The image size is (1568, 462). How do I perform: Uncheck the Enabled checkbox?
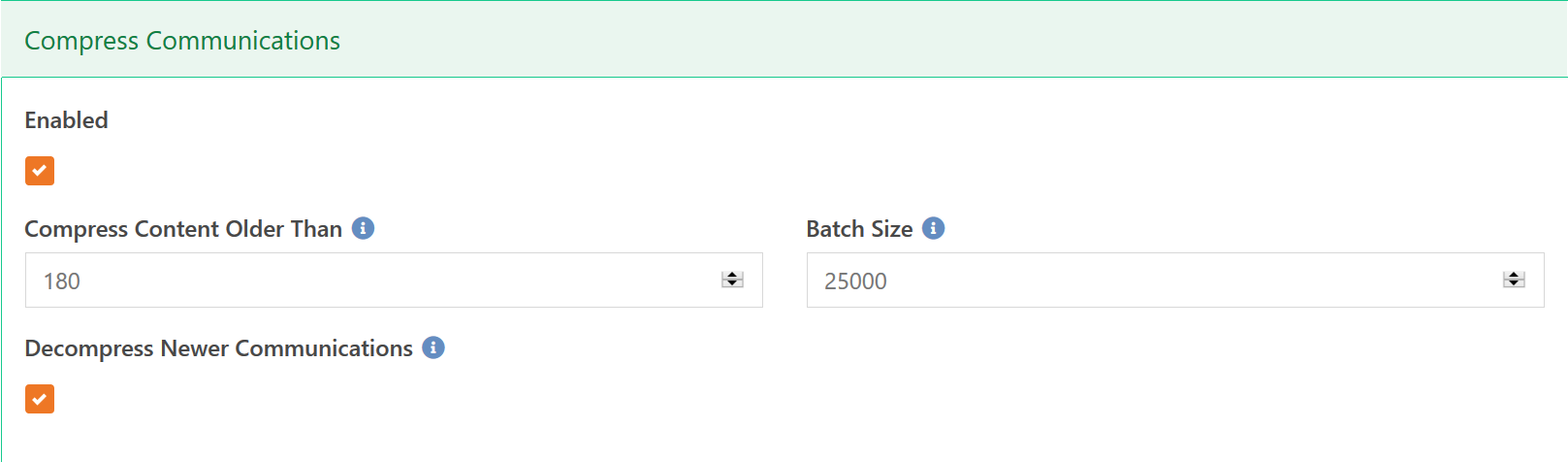click(40, 171)
